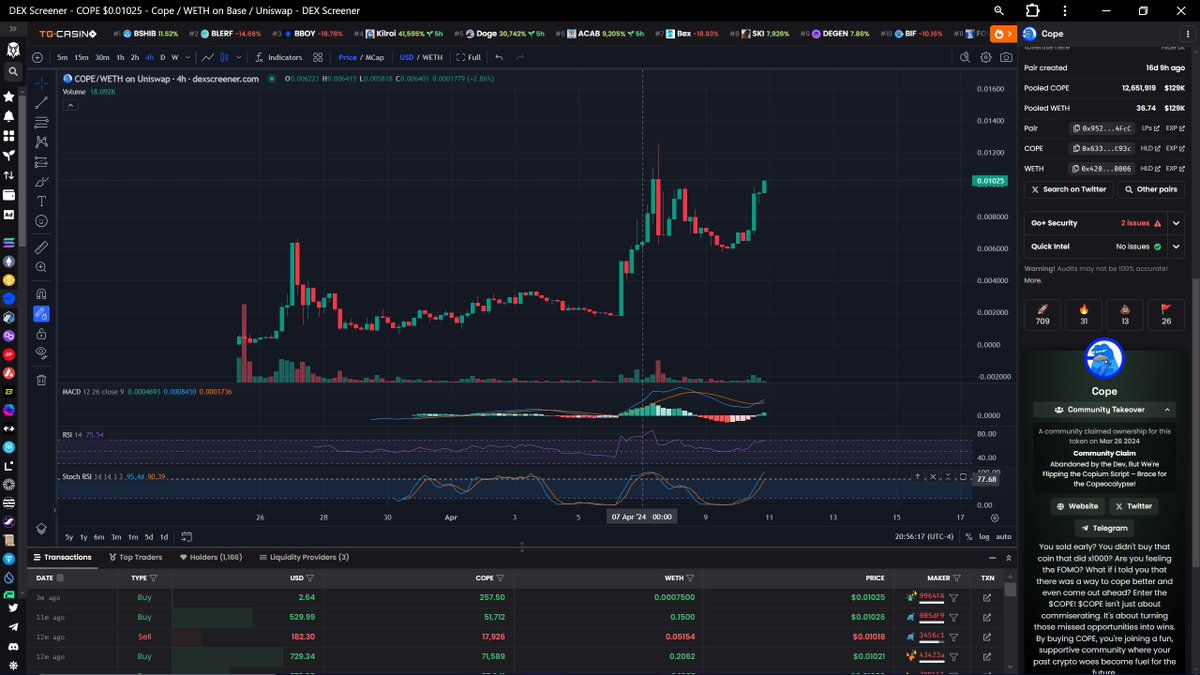The width and height of the screenshot is (1200, 675).
Task: Select the 1y date range
Action: (83, 537)
